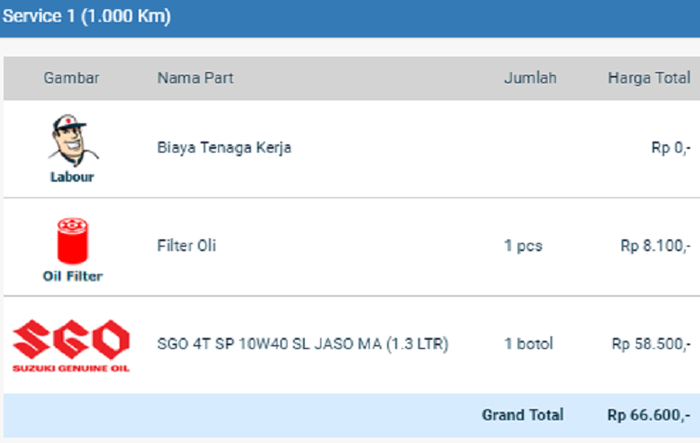
Task: Open the Filter Oli part name
Action: 186,246
